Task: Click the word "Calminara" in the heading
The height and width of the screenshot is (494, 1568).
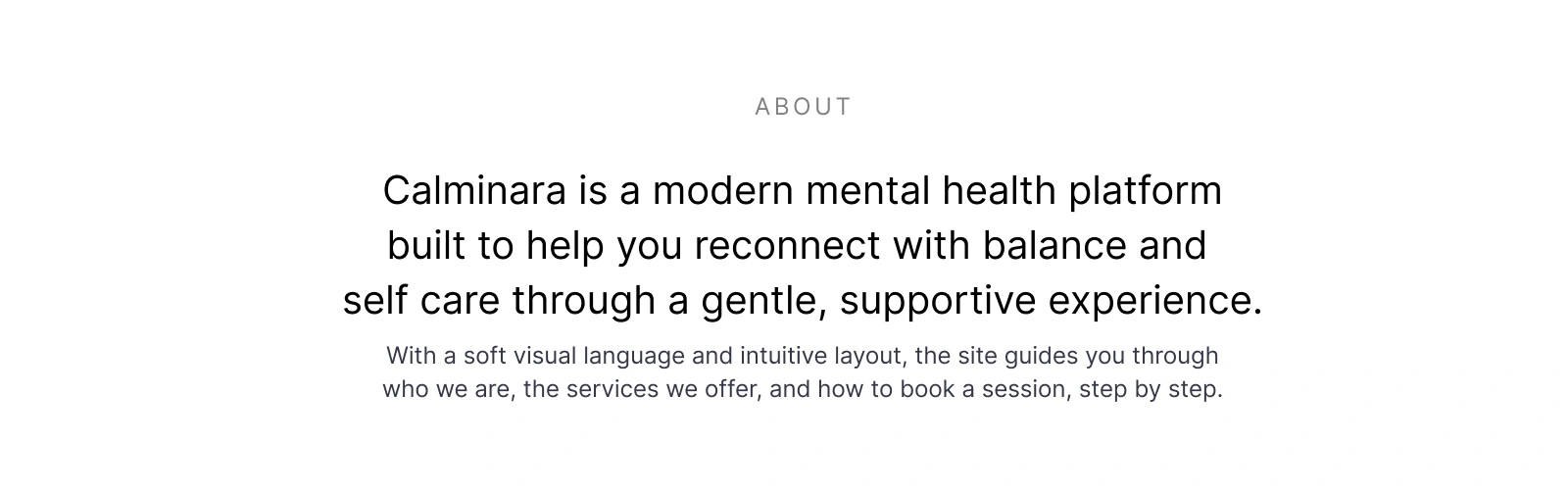Action: [x=474, y=190]
